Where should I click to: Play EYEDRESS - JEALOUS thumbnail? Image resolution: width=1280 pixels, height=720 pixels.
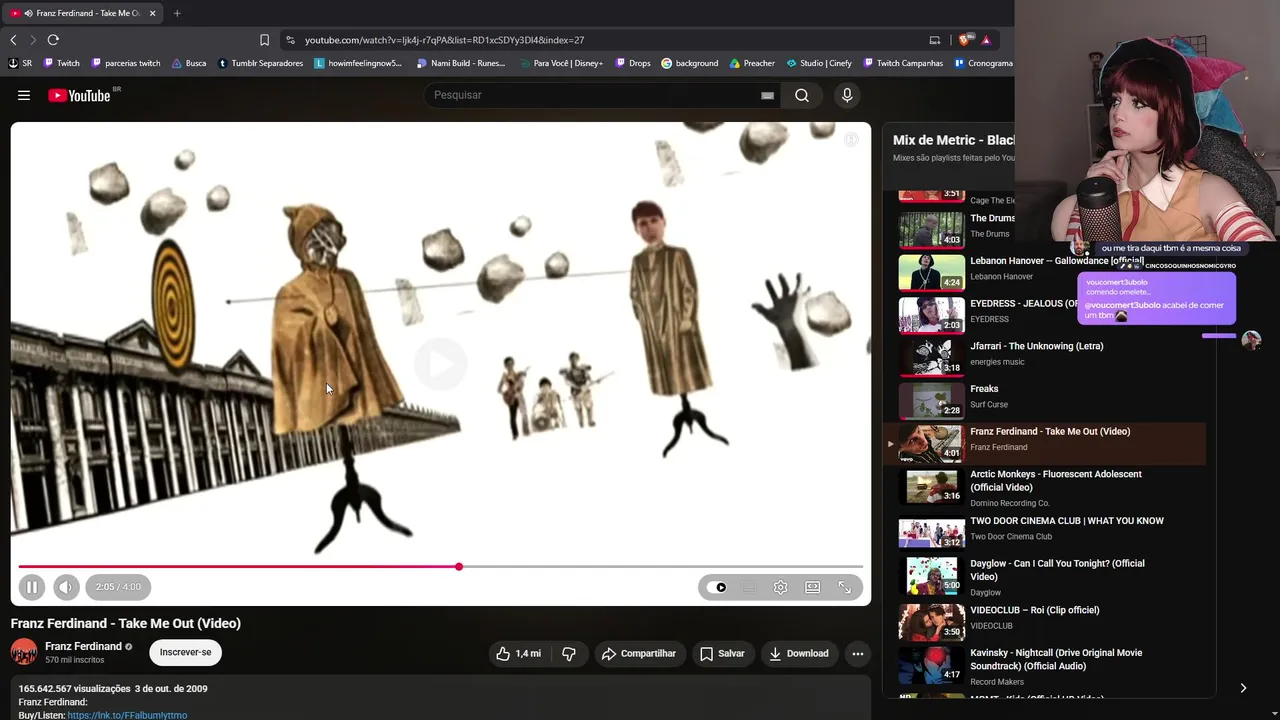[931, 315]
